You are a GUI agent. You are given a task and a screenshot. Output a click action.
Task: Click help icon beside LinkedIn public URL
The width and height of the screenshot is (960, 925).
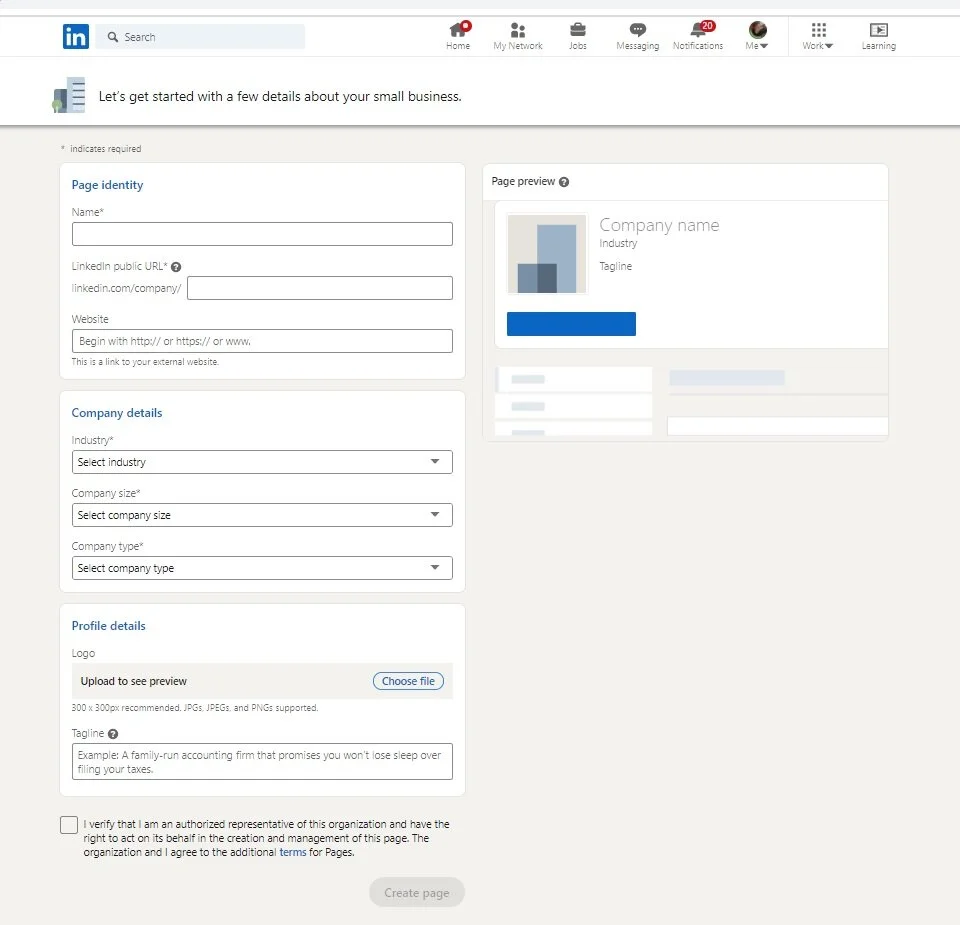[176, 267]
